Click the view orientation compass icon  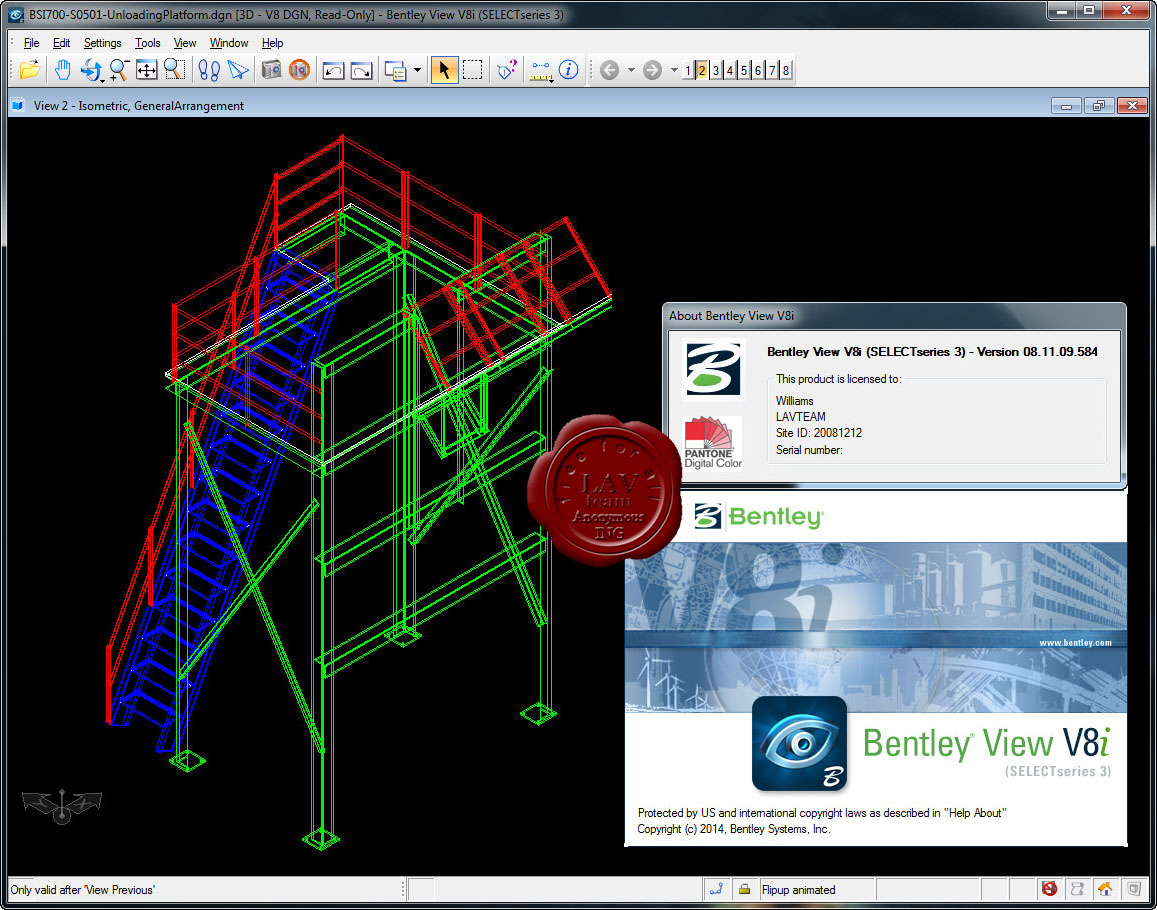(x=62, y=806)
